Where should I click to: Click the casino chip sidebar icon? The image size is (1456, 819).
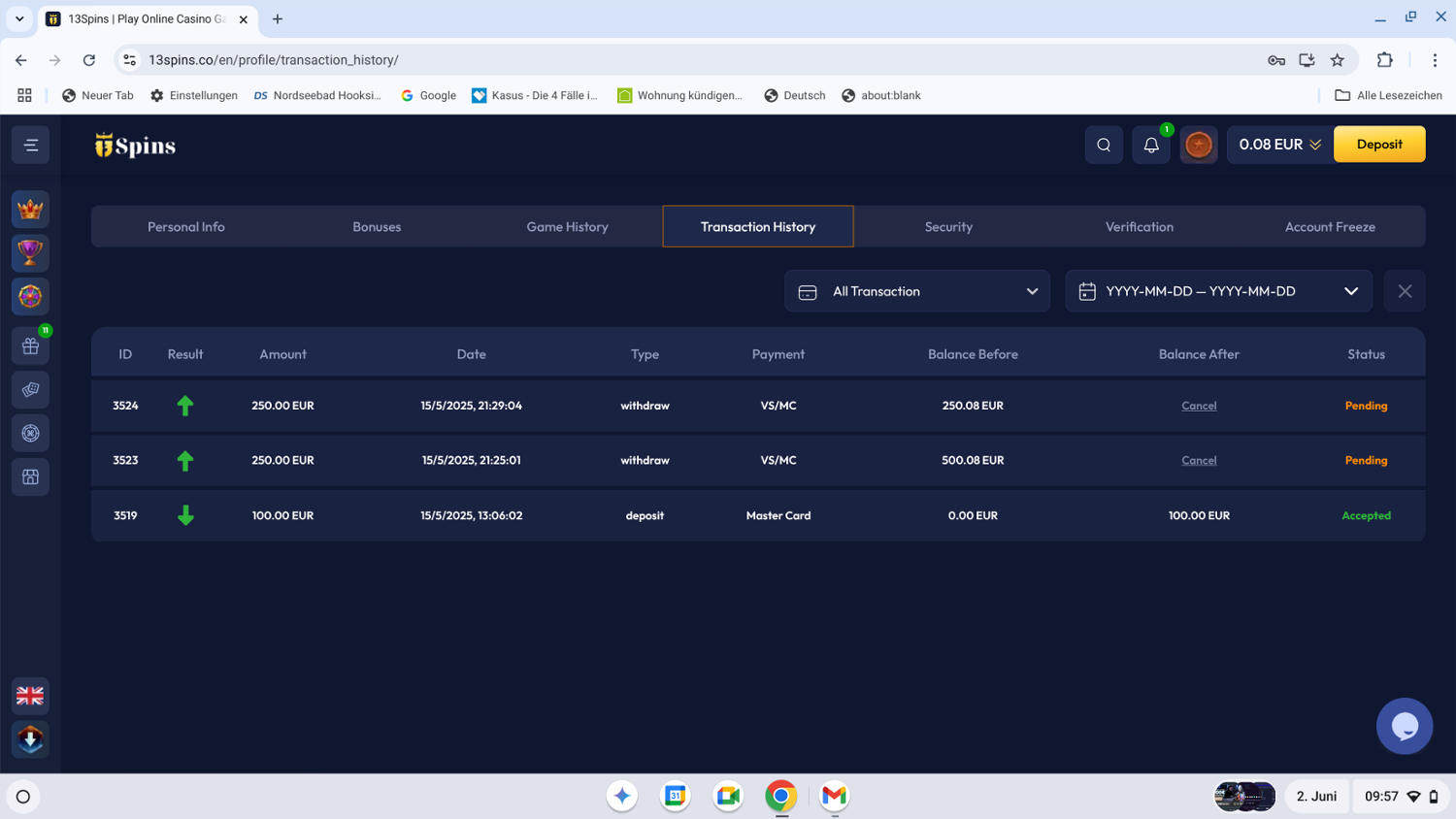[31, 434]
